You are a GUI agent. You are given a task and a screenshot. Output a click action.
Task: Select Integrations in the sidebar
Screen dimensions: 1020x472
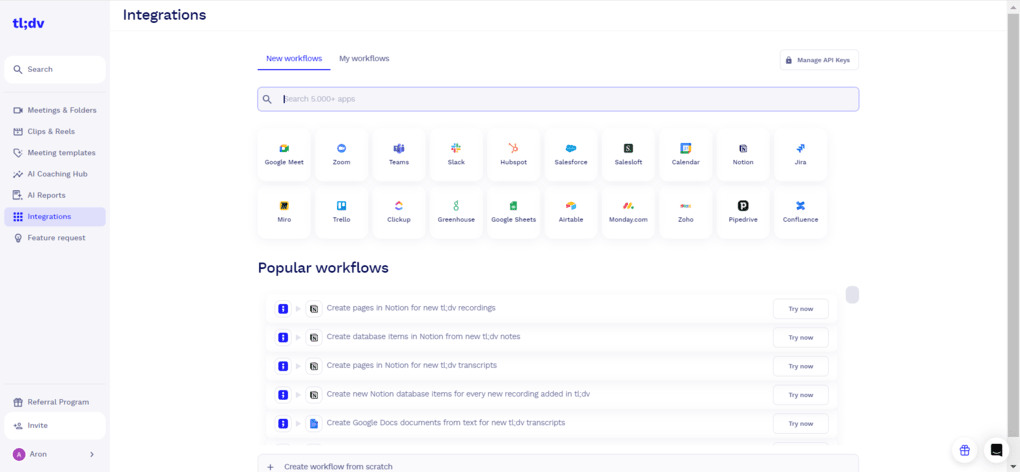coord(55,216)
